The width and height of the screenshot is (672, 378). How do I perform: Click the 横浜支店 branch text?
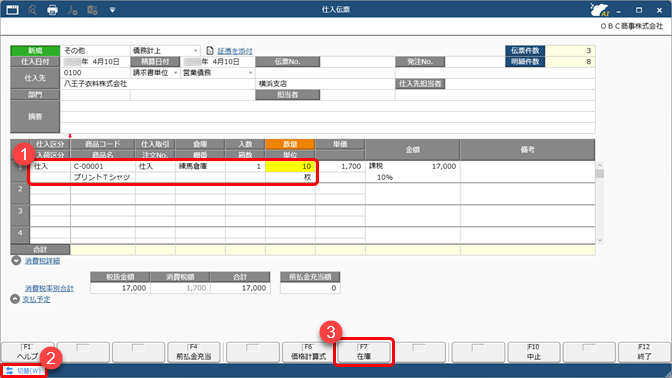tap(273, 84)
